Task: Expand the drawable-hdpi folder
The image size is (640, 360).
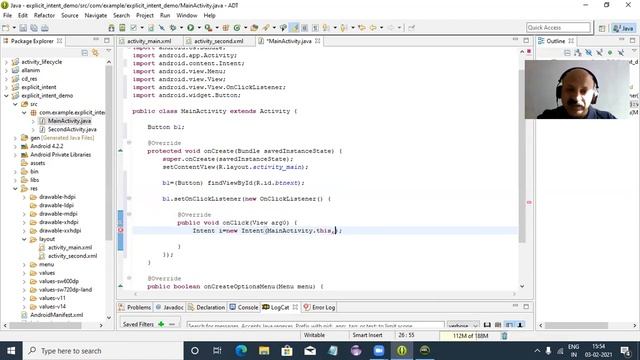Action: (24, 197)
